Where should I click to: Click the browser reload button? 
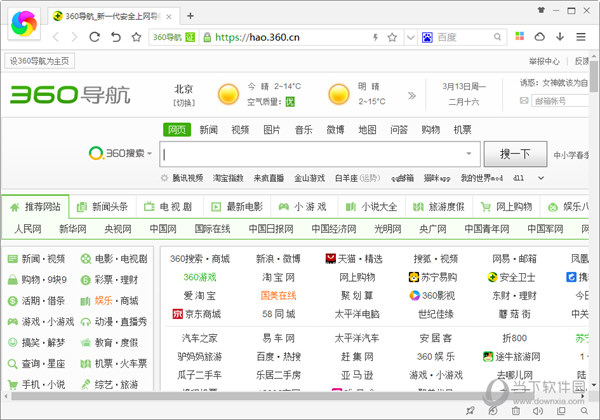point(94,38)
